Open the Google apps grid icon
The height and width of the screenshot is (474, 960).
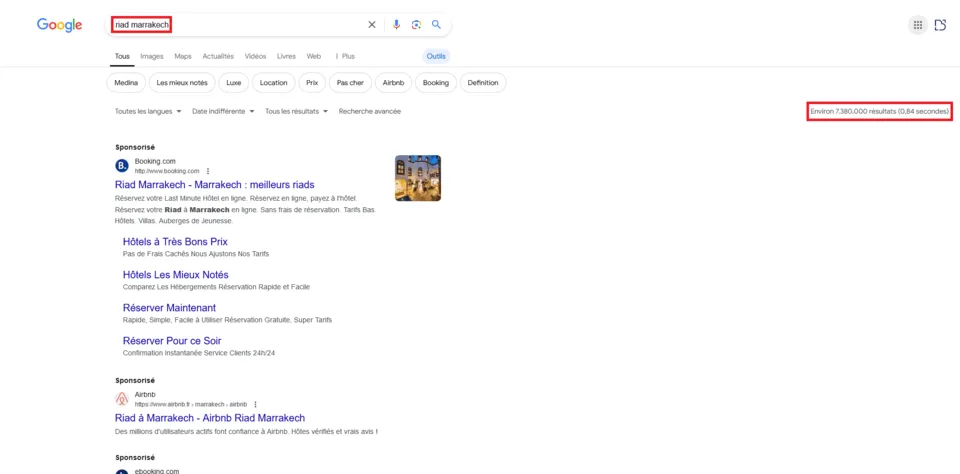pyautogui.click(x=918, y=25)
